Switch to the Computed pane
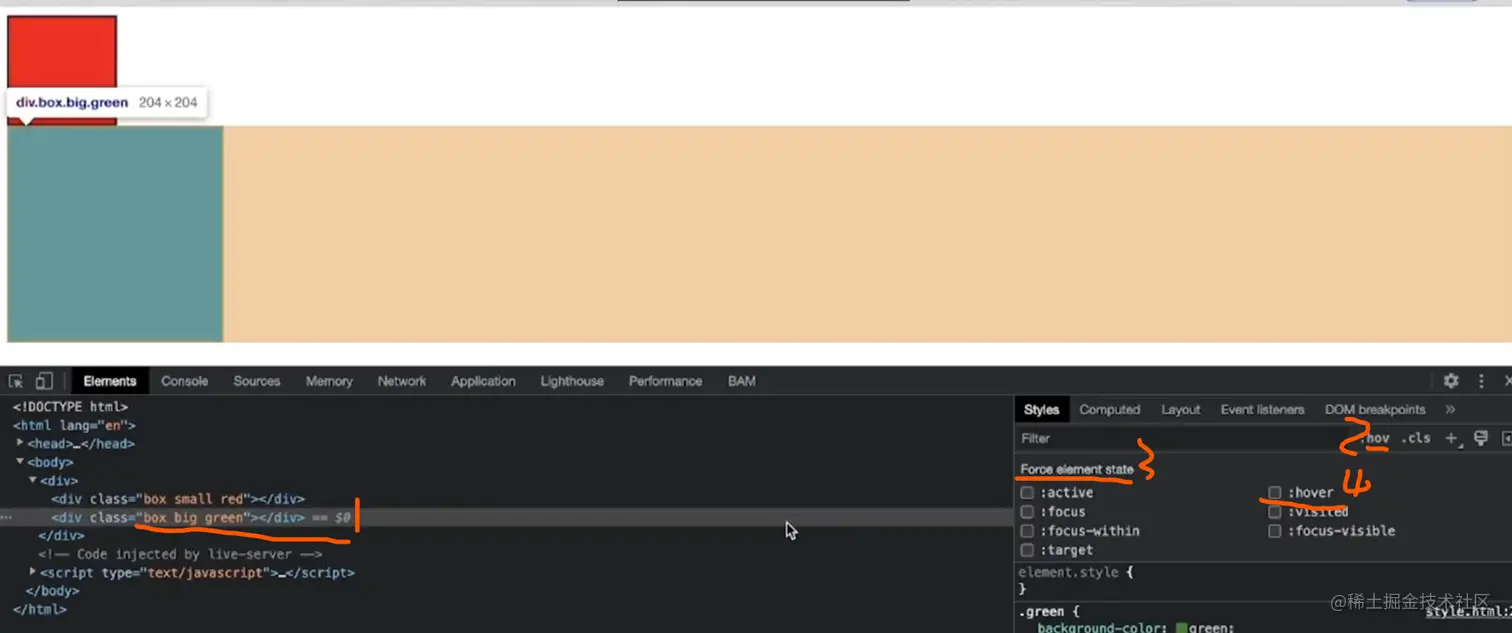Image resolution: width=1512 pixels, height=633 pixels. [1110, 409]
